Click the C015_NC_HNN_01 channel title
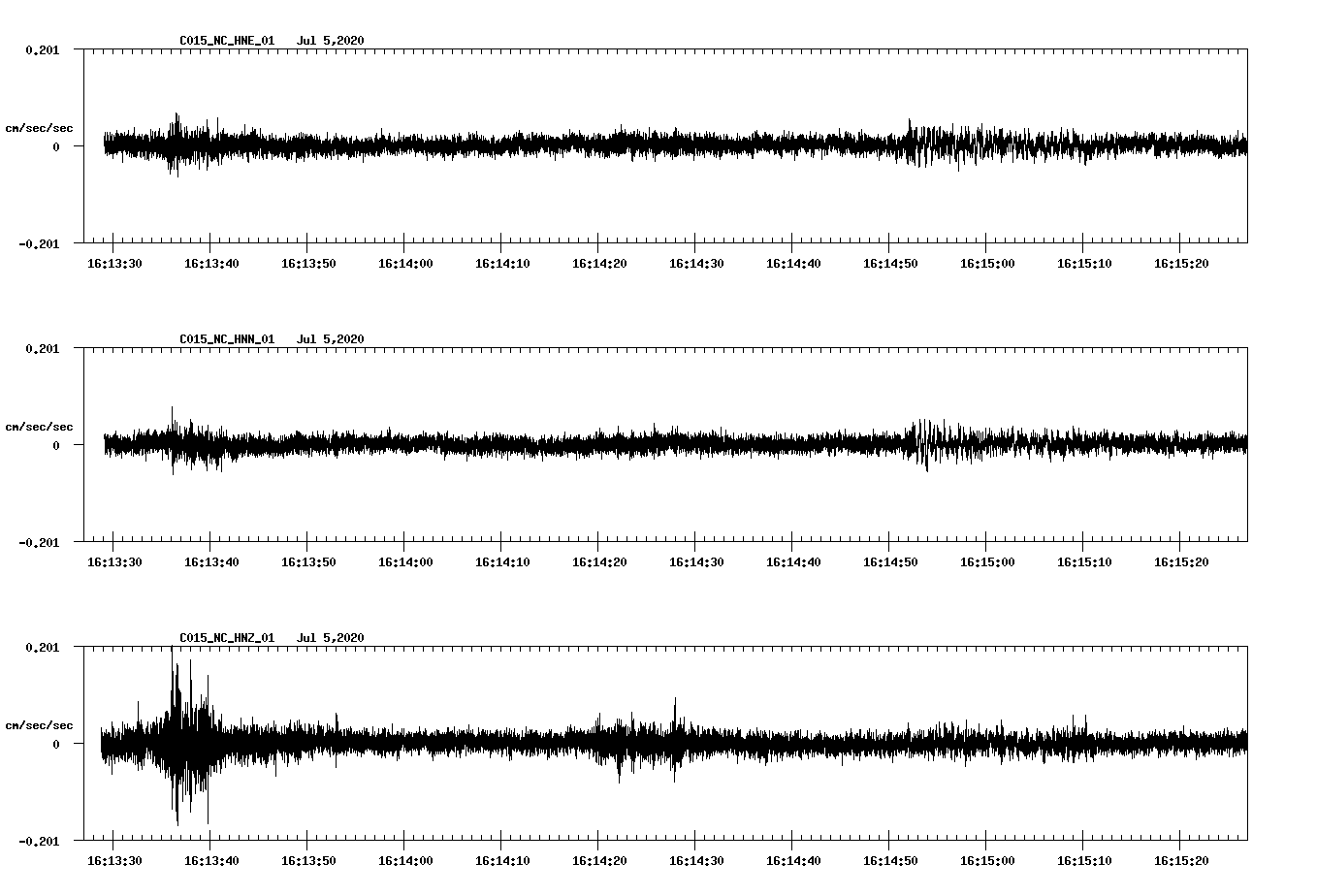1317x896 pixels. pos(227,339)
